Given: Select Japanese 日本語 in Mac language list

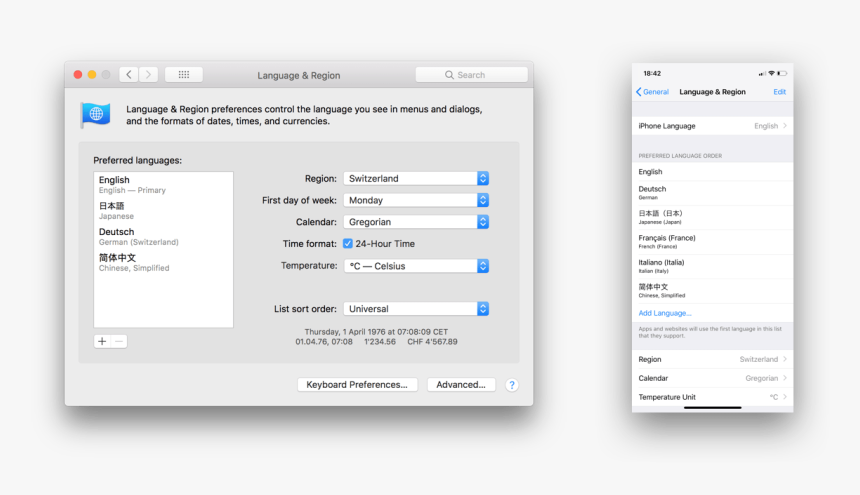Looking at the screenshot, I should 163,210.
